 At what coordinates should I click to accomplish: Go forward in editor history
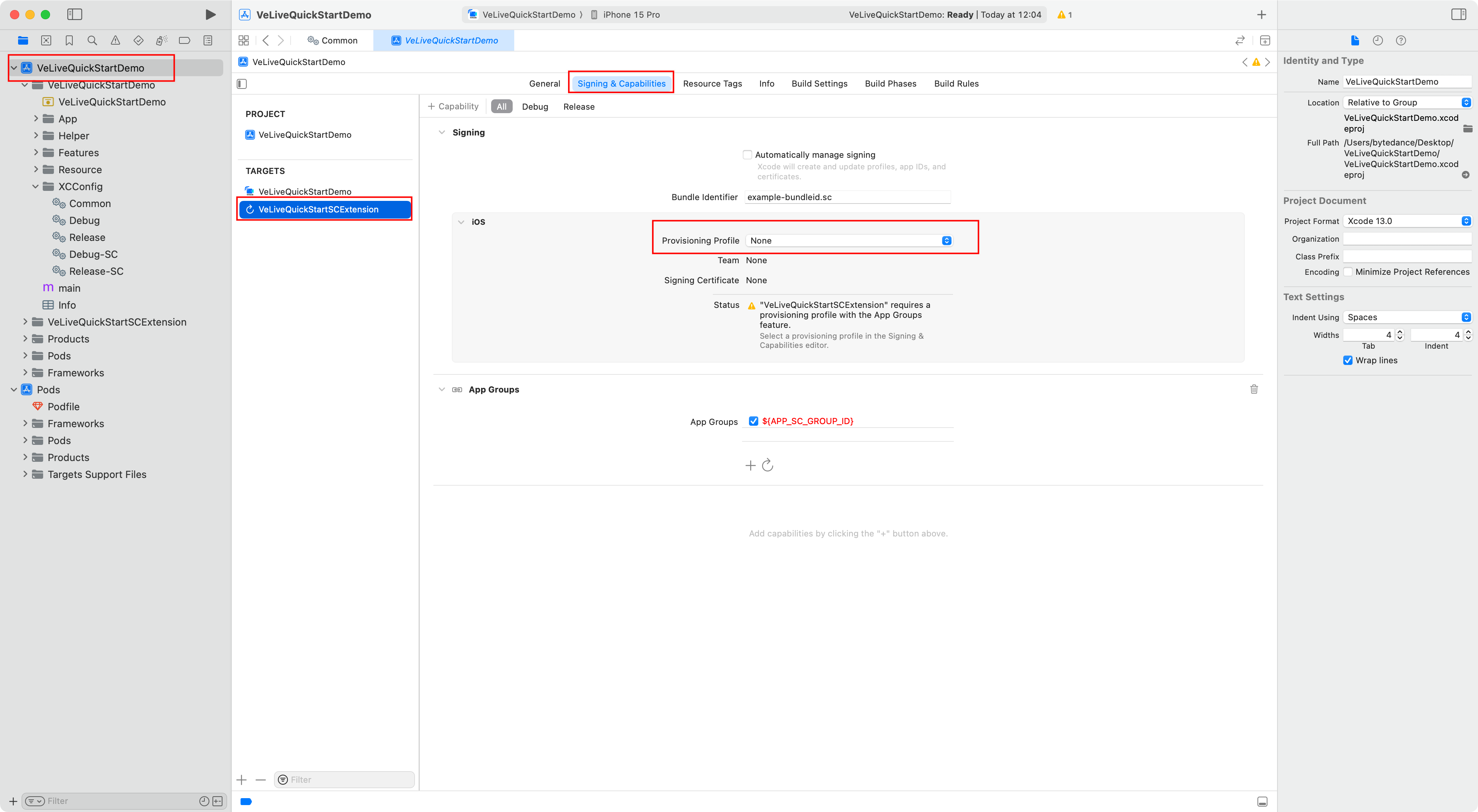point(281,40)
